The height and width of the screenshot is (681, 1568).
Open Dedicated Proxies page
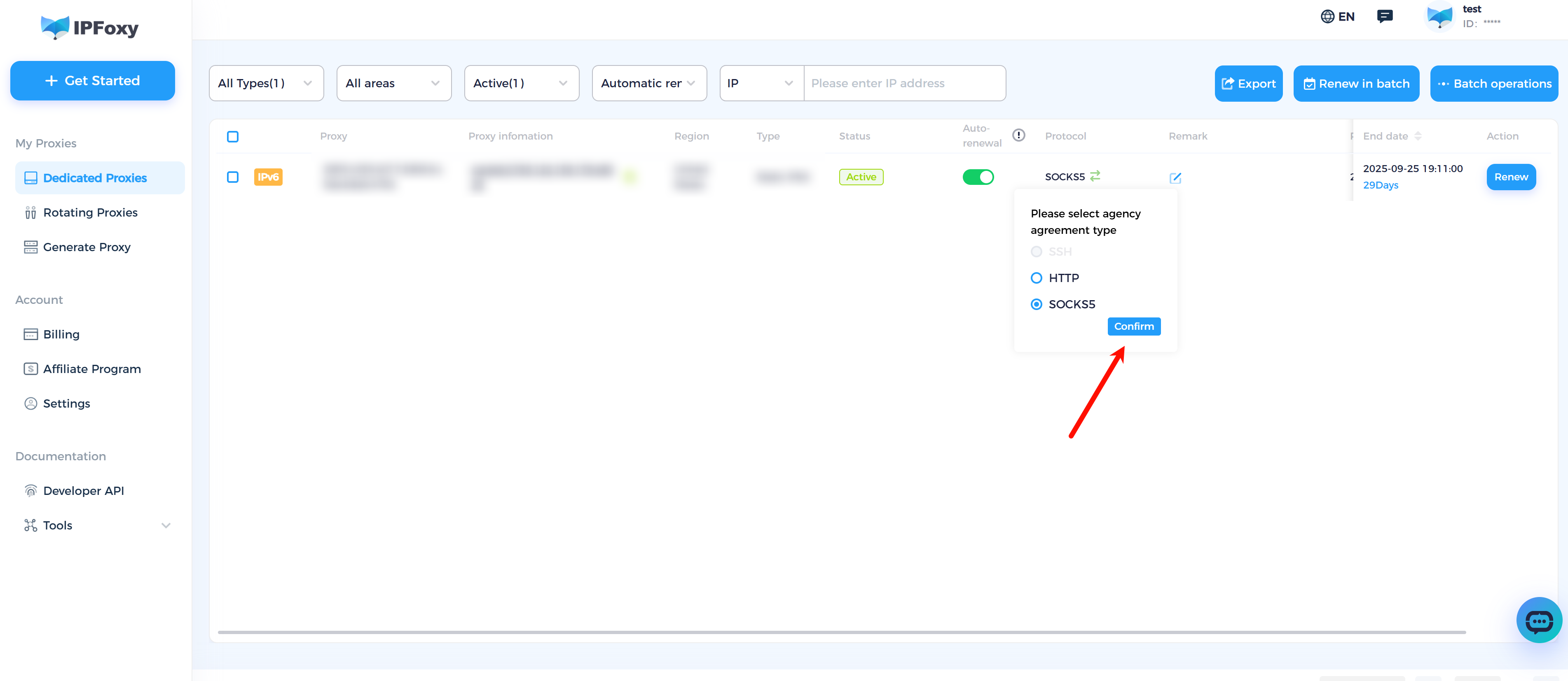pos(100,178)
